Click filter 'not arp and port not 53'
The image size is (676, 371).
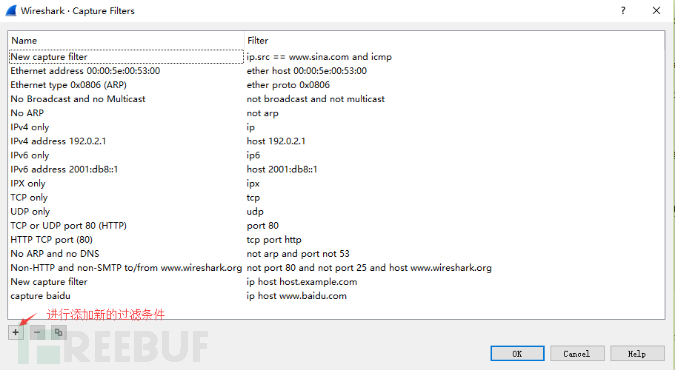(298, 254)
